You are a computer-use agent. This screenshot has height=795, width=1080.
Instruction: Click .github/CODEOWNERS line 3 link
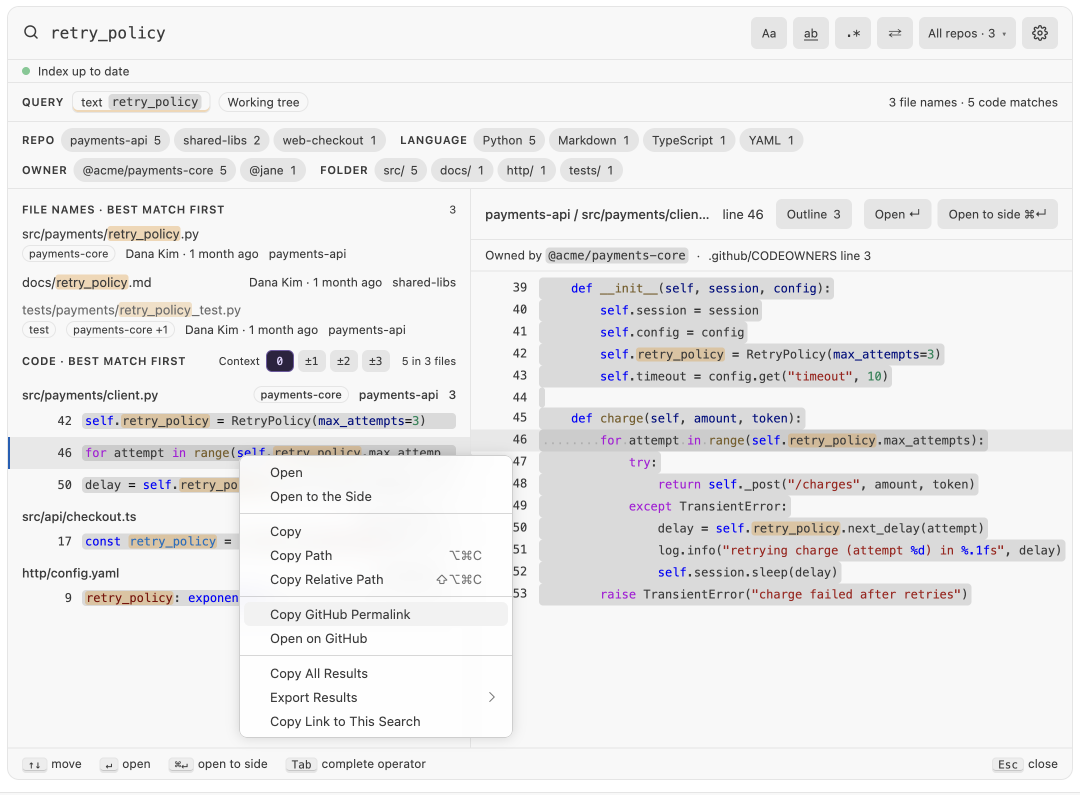tap(789, 256)
